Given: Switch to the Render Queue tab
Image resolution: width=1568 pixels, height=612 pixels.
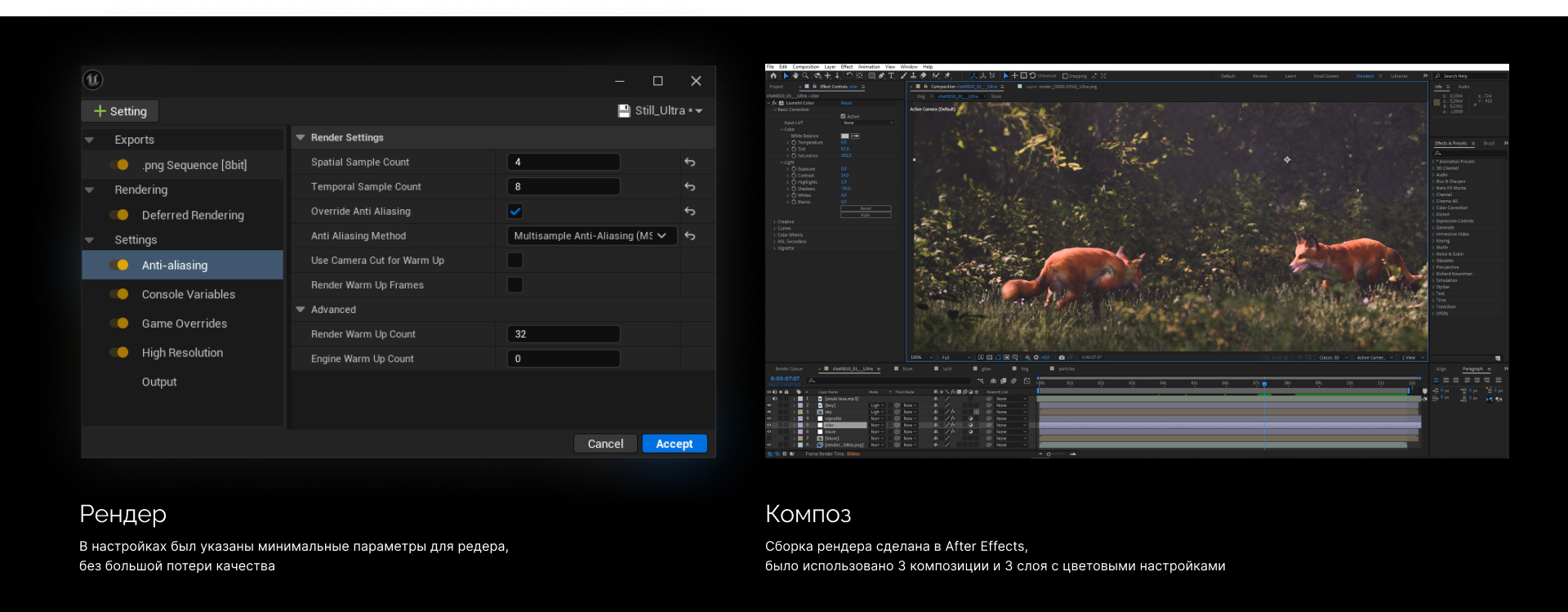Looking at the screenshot, I should coord(788,369).
